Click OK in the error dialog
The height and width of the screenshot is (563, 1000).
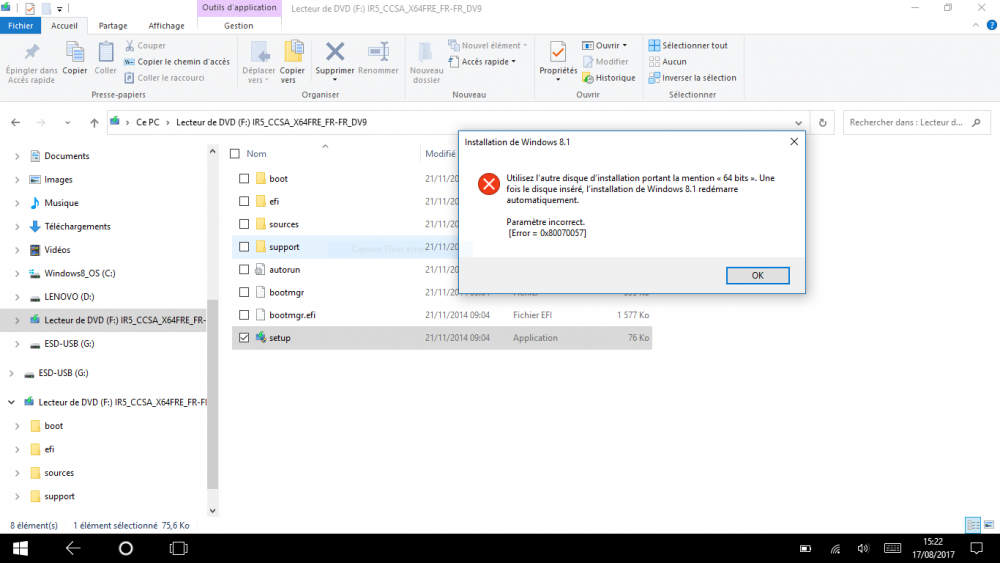(757, 275)
